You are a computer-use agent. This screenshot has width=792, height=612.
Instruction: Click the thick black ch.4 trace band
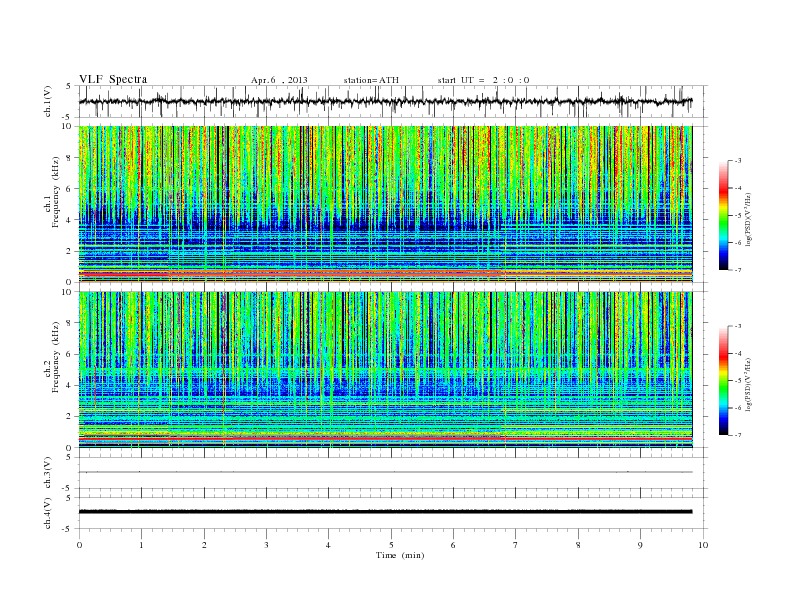[385, 512]
